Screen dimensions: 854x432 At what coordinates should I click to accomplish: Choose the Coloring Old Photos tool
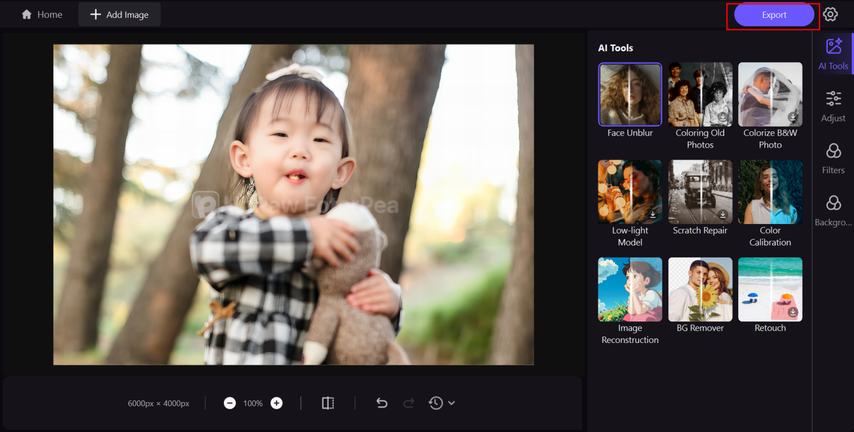click(700, 94)
